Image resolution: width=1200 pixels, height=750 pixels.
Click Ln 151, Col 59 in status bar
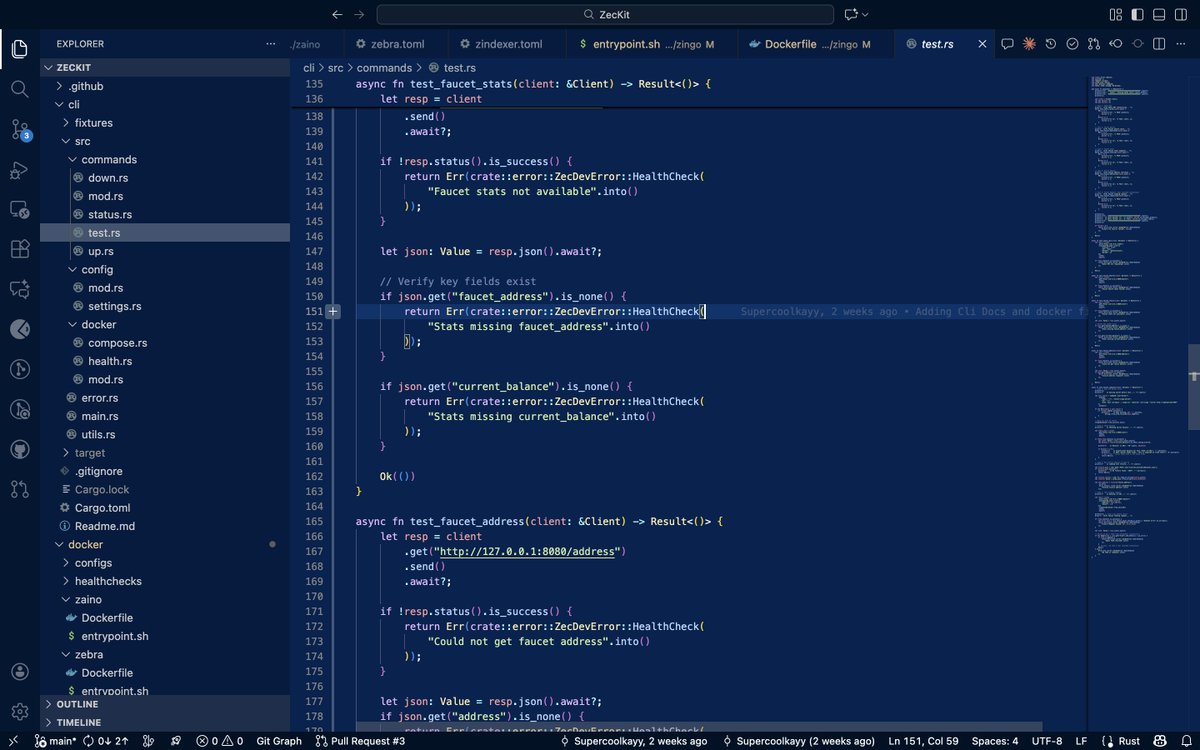[923, 741]
